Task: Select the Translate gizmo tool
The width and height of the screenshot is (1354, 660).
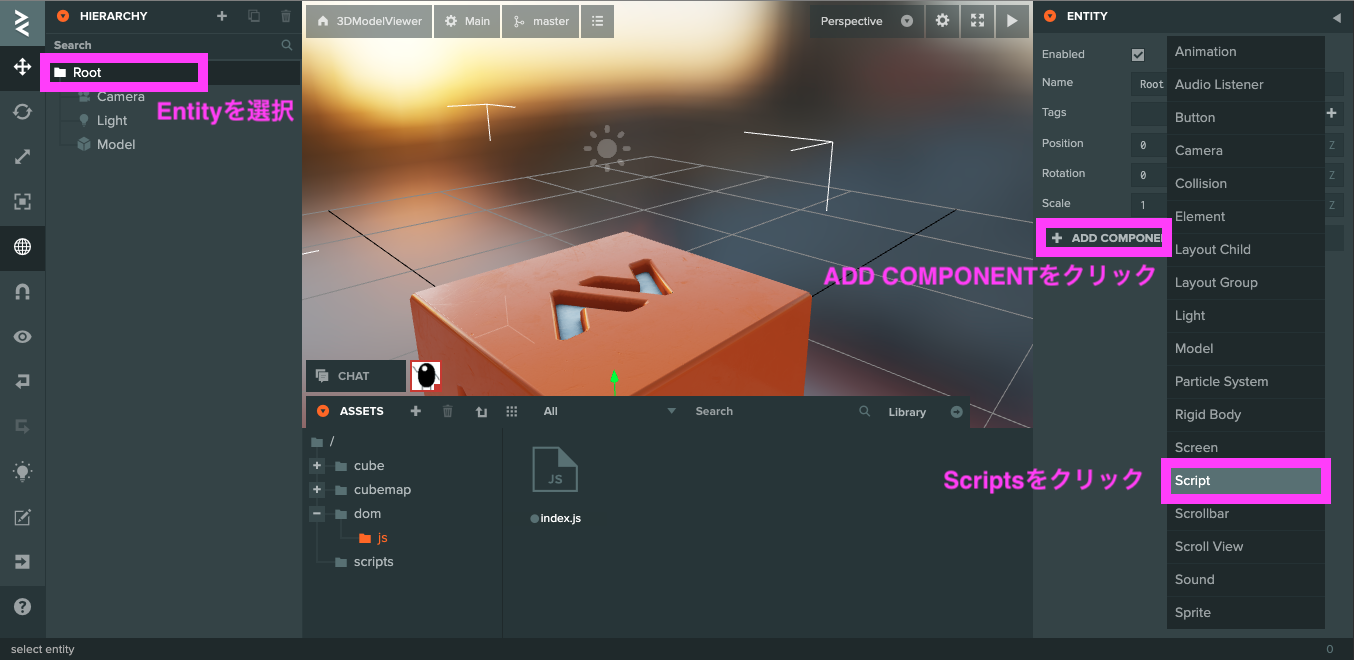Action: [22, 67]
